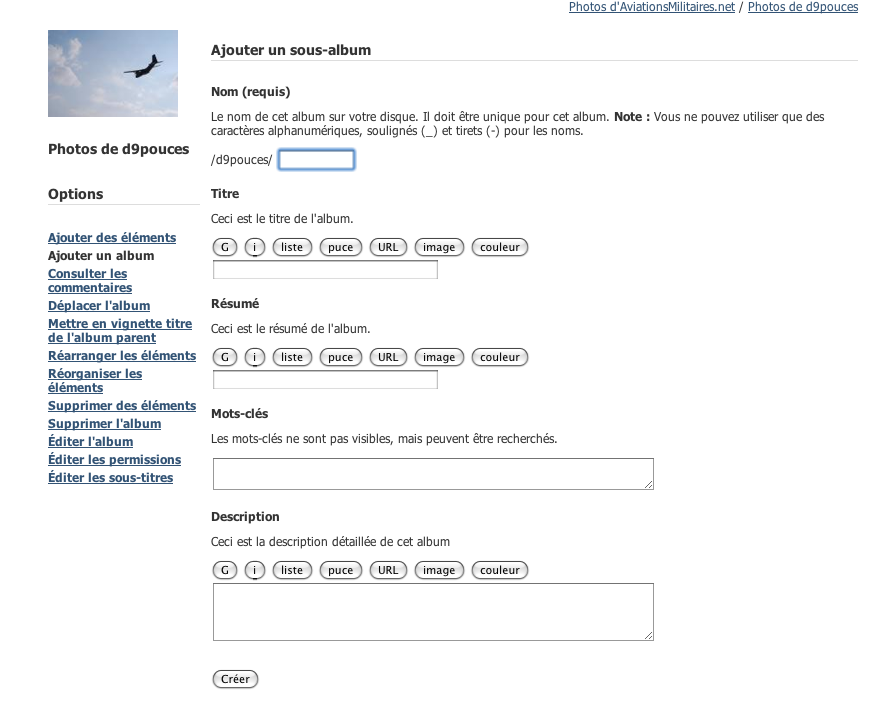Insert a list in the Description field
This screenshot has width=892, height=715.
tap(292, 570)
